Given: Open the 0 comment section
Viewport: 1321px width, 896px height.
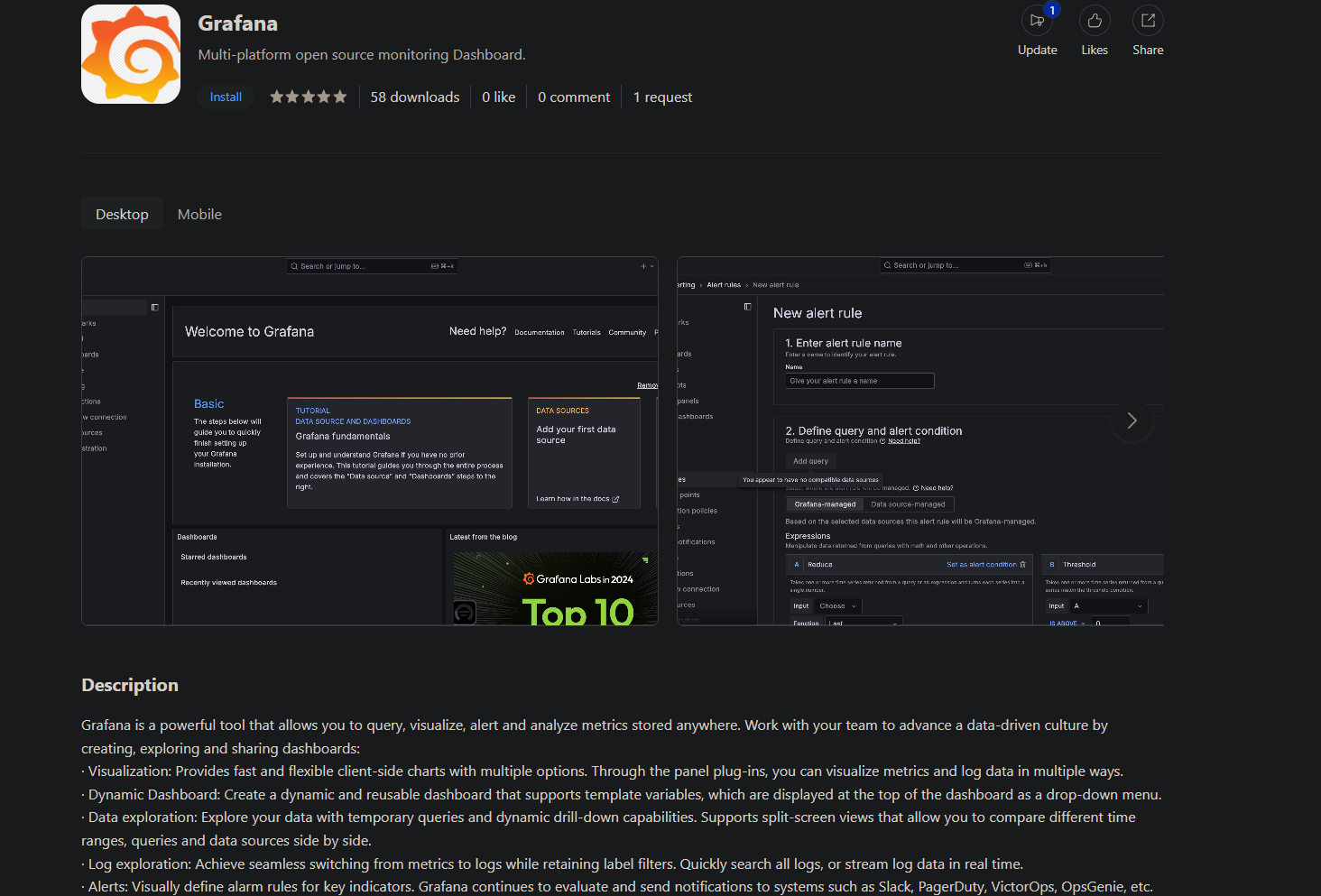Looking at the screenshot, I should pos(574,97).
